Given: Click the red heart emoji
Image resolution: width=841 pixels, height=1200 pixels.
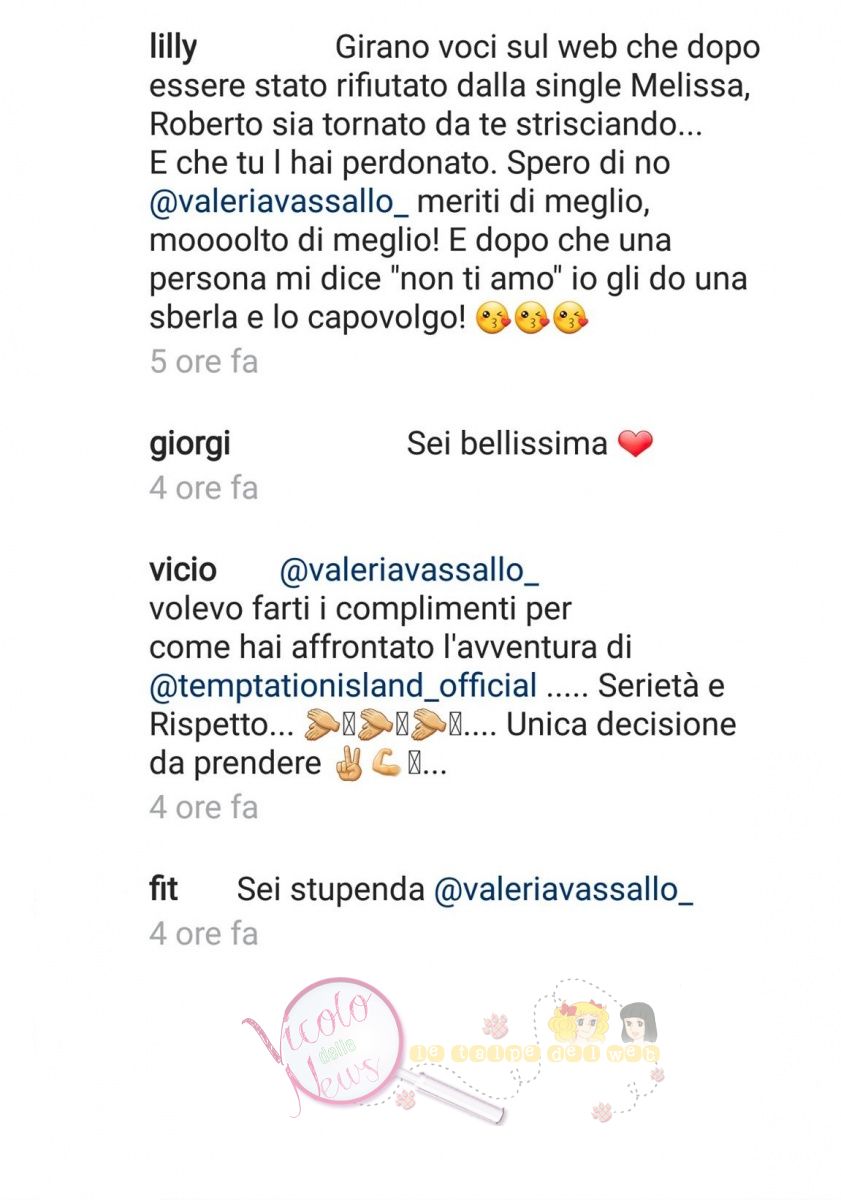Looking at the screenshot, I should [x=635, y=444].
